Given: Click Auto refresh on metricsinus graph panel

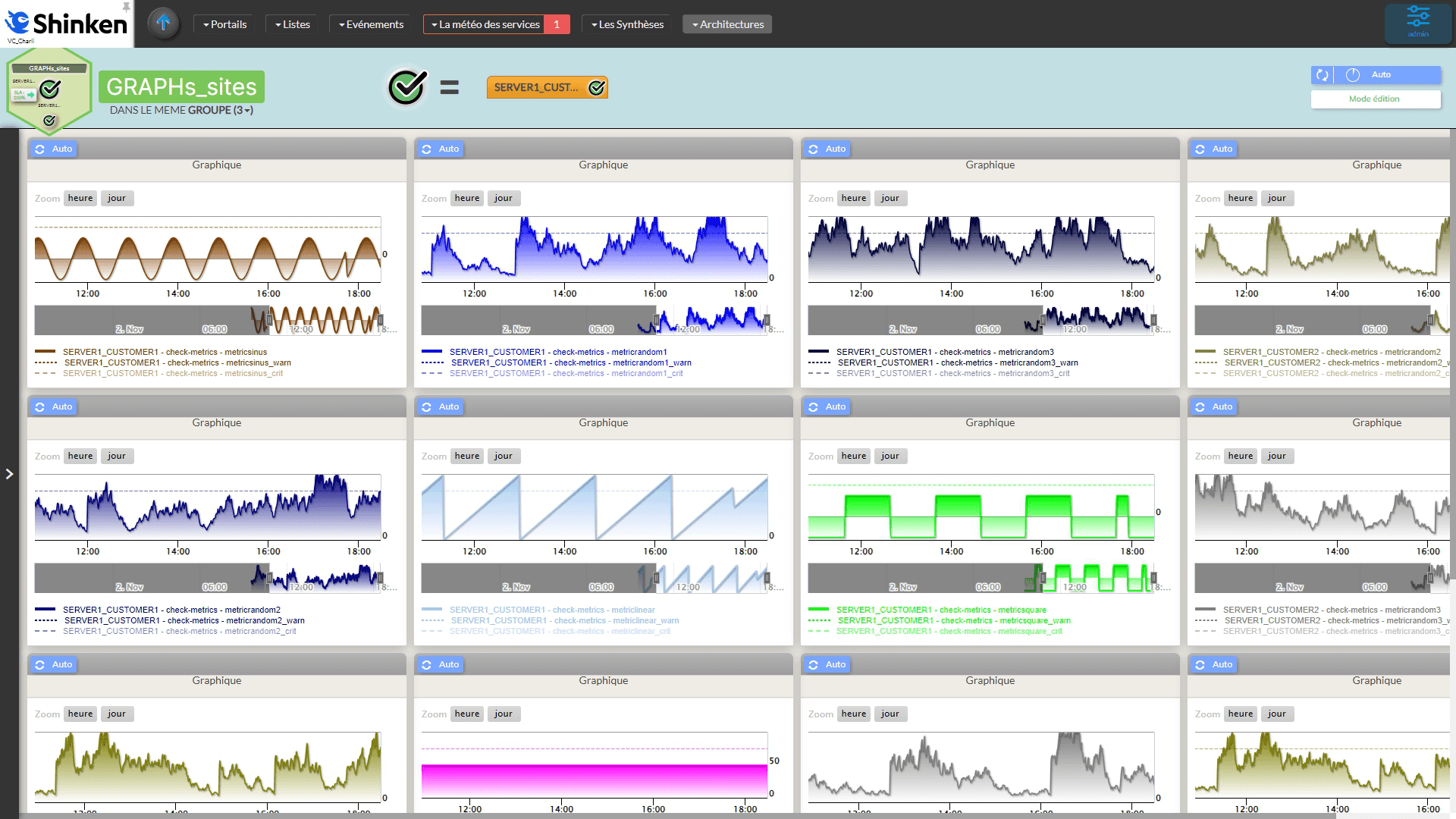Looking at the screenshot, I should click(x=54, y=149).
